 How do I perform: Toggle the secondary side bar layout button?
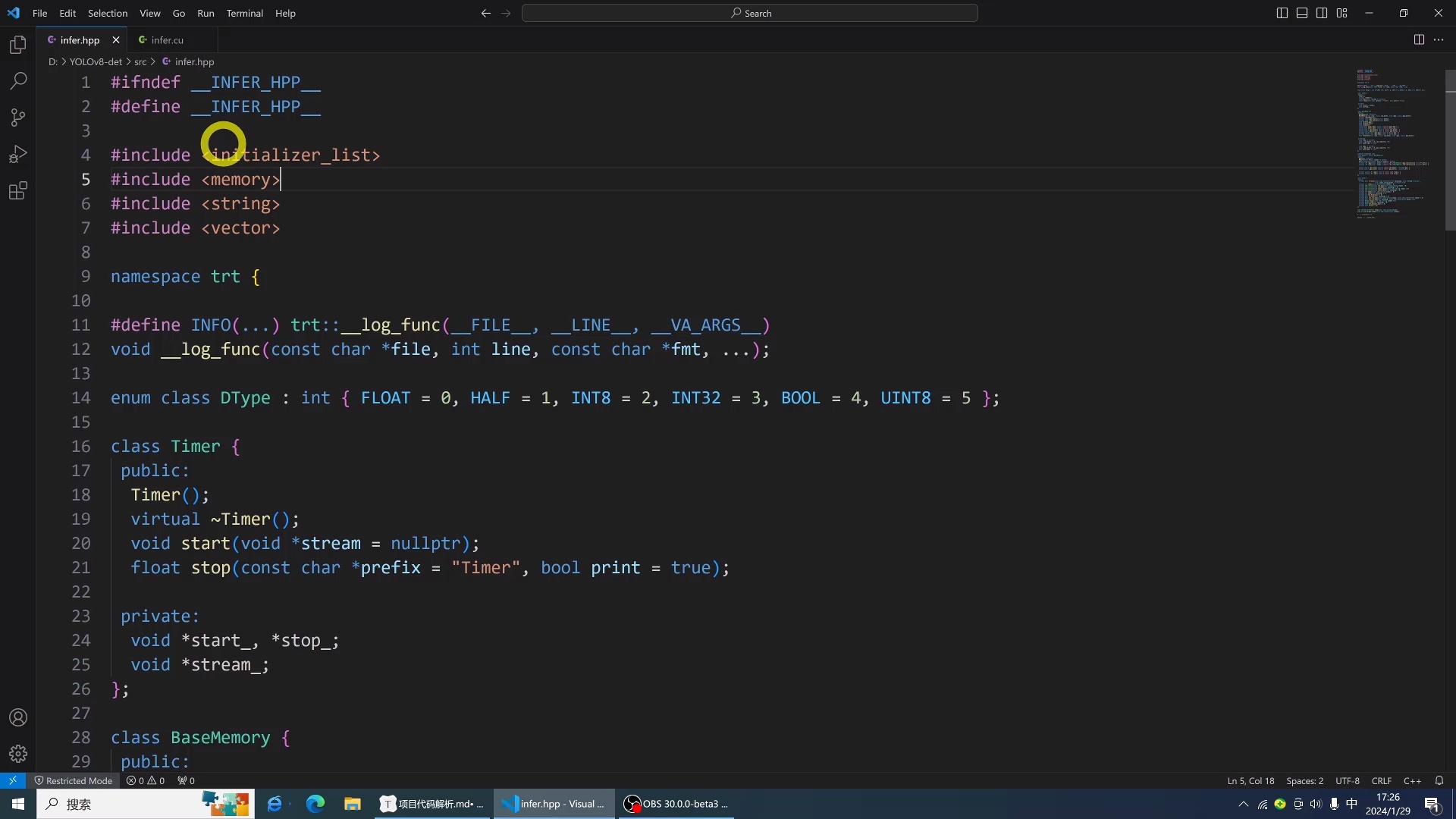coord(1321,13)
